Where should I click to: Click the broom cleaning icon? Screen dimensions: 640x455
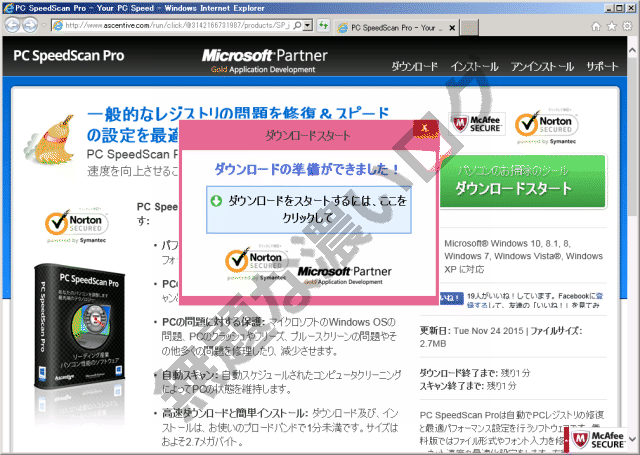click(x=51, y=140)
